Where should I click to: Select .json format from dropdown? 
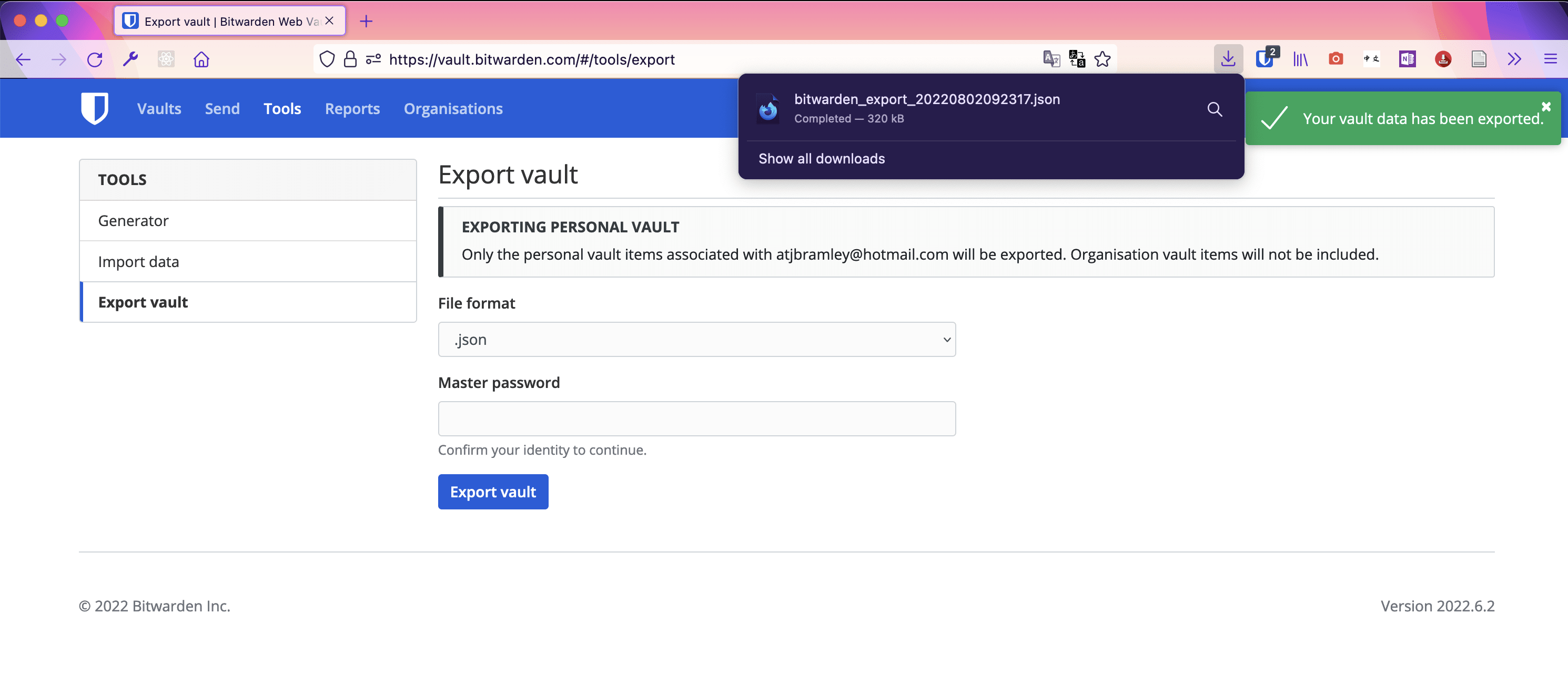pos(697,338)
